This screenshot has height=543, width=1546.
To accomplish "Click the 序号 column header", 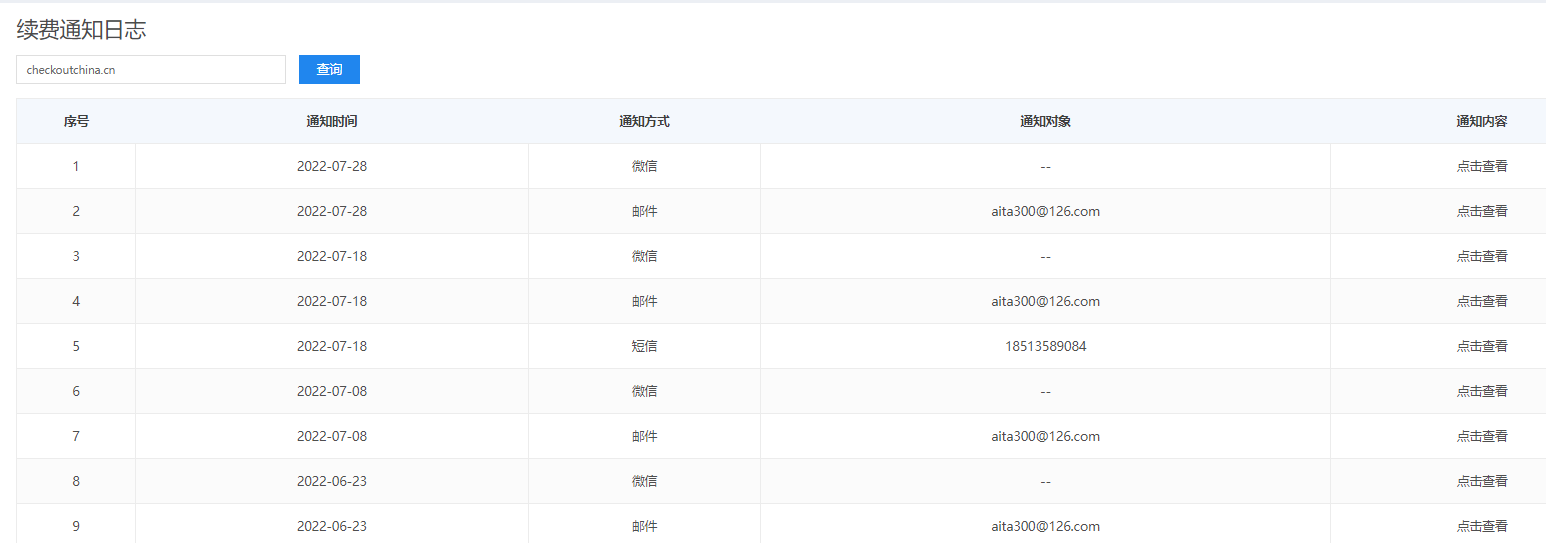I will (x=76, y=122).
